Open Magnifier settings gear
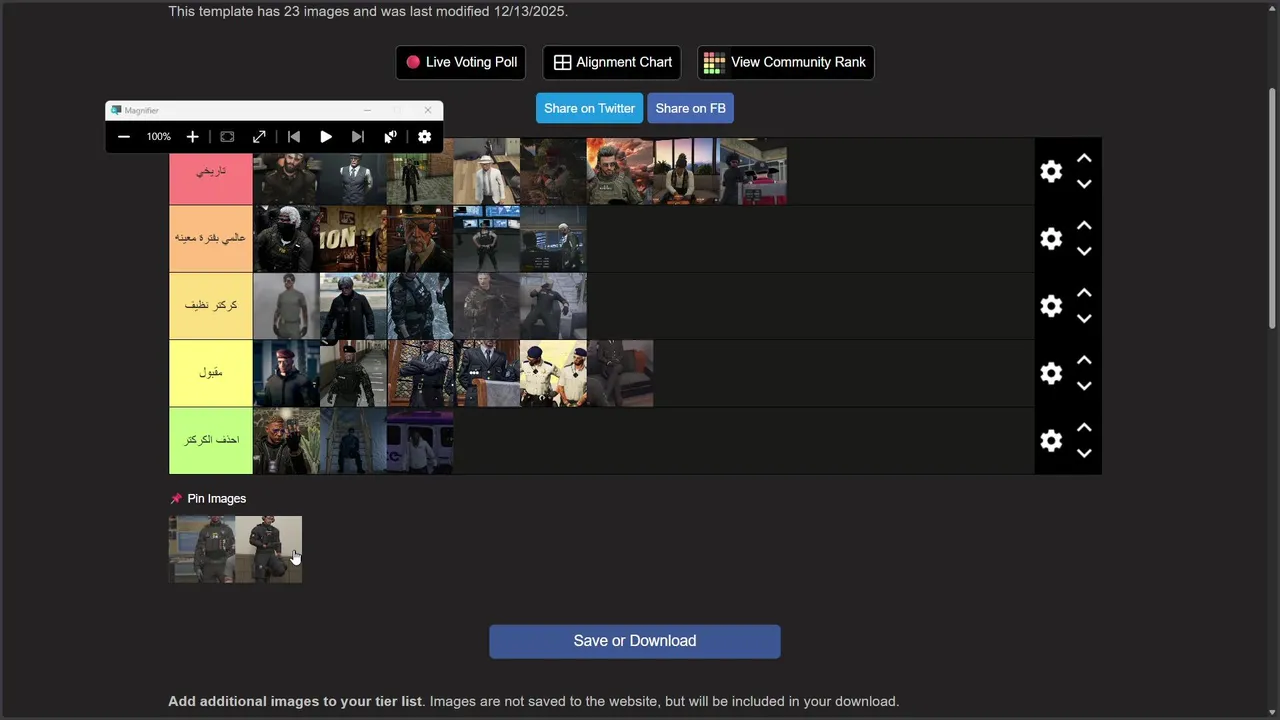Screen dimensions: 1280x720 [x=425, y=137]
